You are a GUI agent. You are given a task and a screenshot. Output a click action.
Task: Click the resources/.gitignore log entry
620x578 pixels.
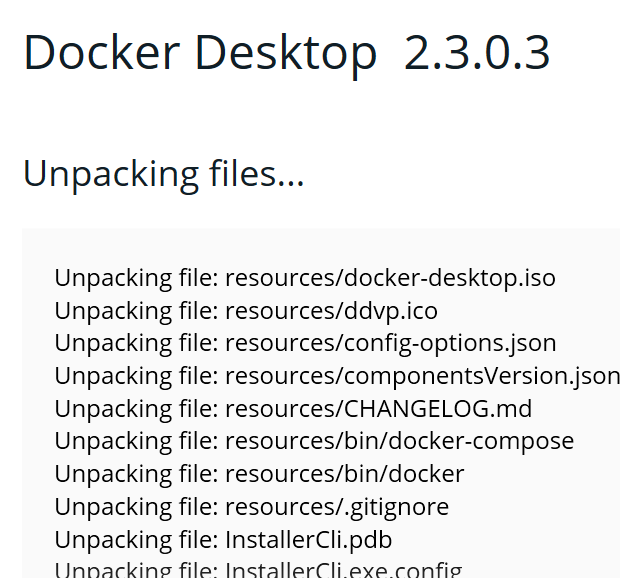point(251,507)
